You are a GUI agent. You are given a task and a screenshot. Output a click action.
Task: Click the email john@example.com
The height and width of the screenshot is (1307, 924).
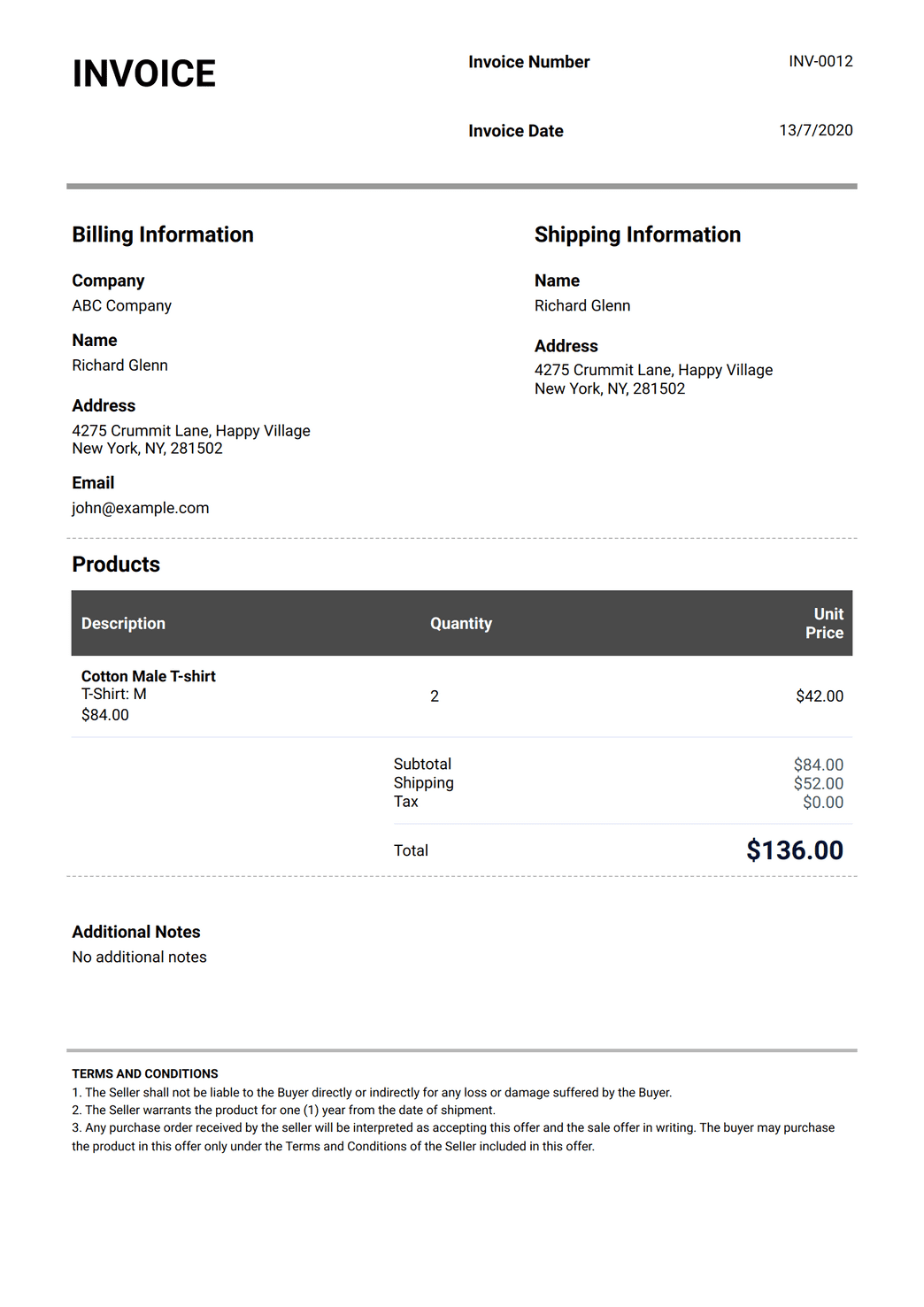coord(141,508)
